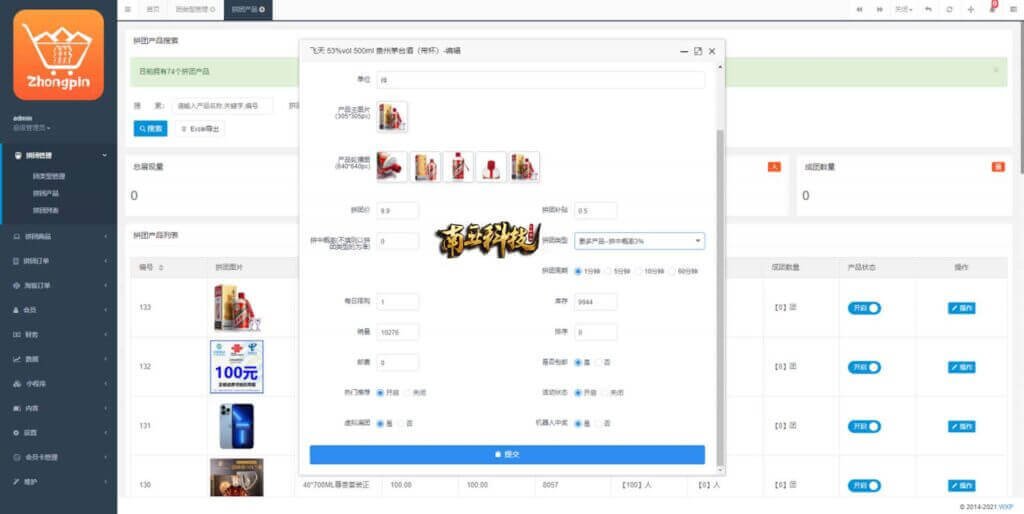Click the tab scroll-left double arrow icon
Viewport: 1024px width, 514px height.
pyautogui.click(x=858, y=9)
